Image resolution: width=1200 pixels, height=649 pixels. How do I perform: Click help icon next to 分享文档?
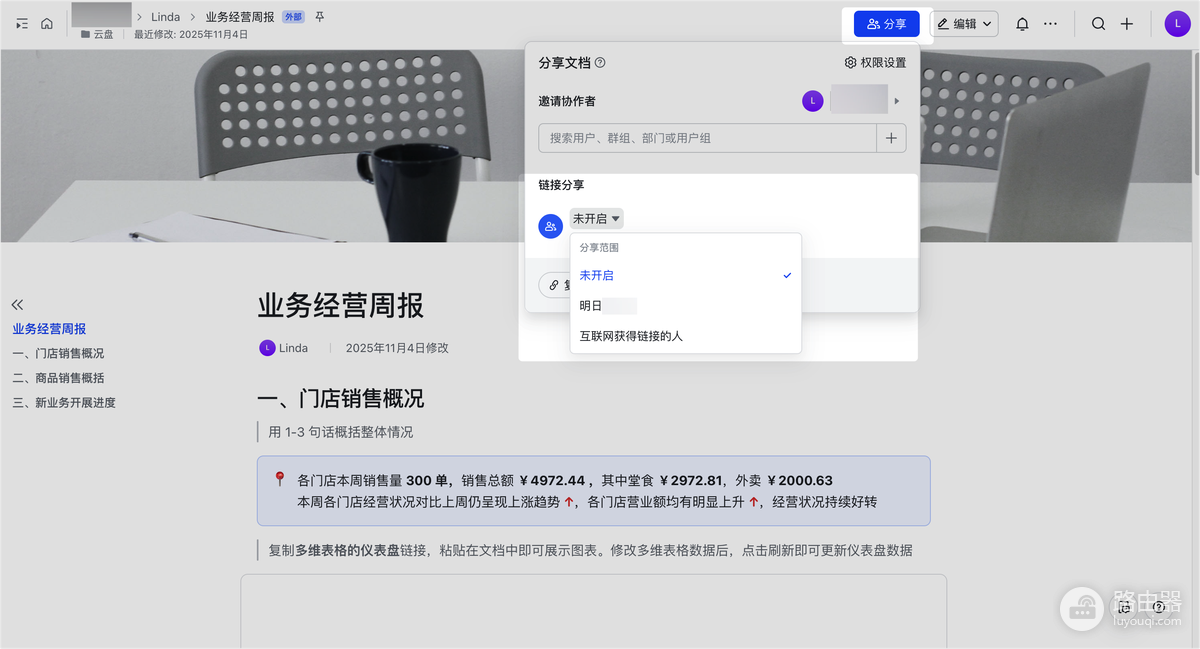(600, 63)
